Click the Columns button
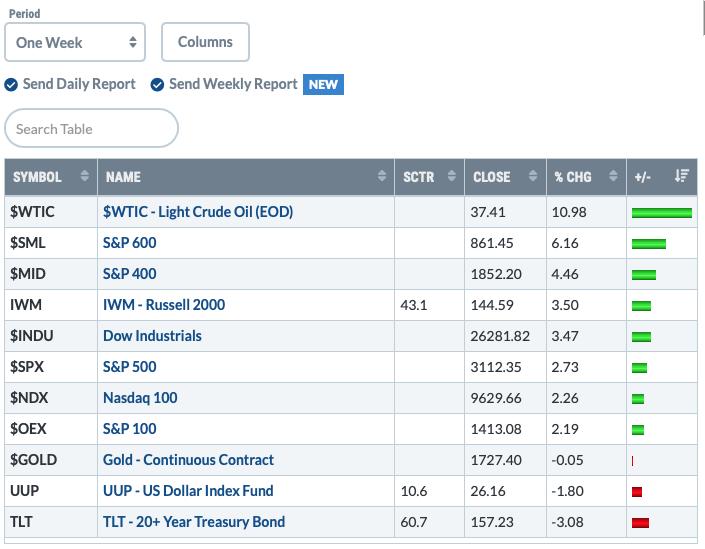The image size is (705, 549). 205,42
